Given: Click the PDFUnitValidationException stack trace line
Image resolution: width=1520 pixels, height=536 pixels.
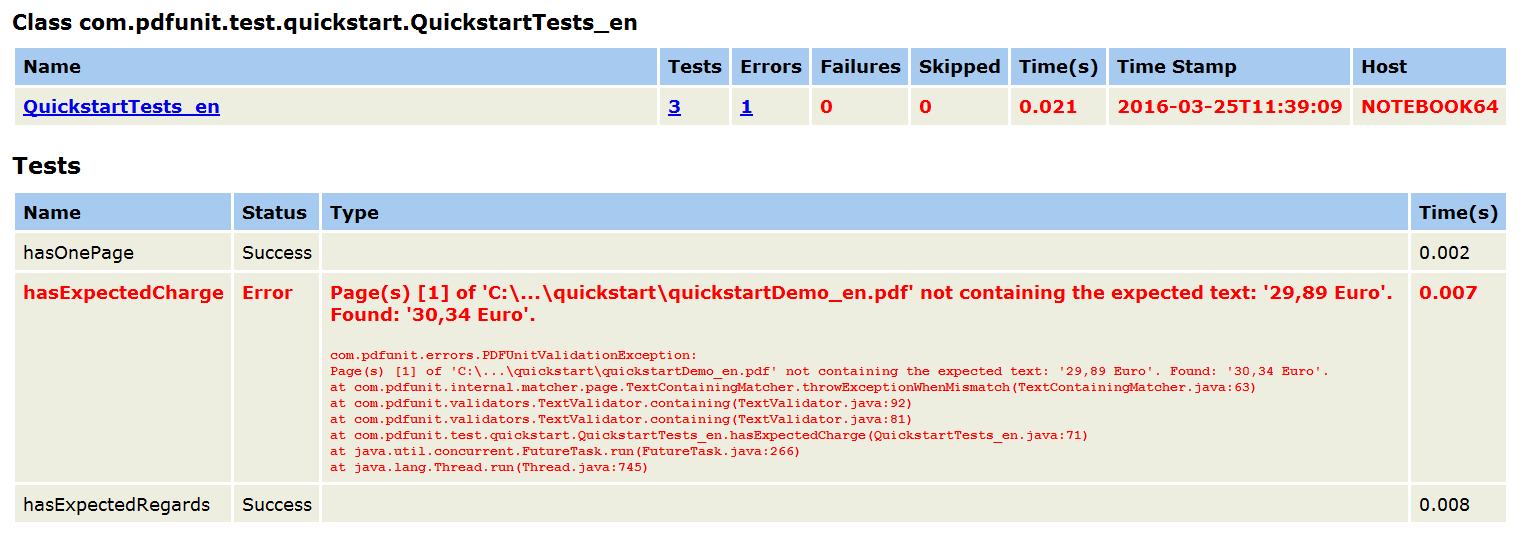Looking at the screenshot, I should pyautogui.click(x=512, y=355).
